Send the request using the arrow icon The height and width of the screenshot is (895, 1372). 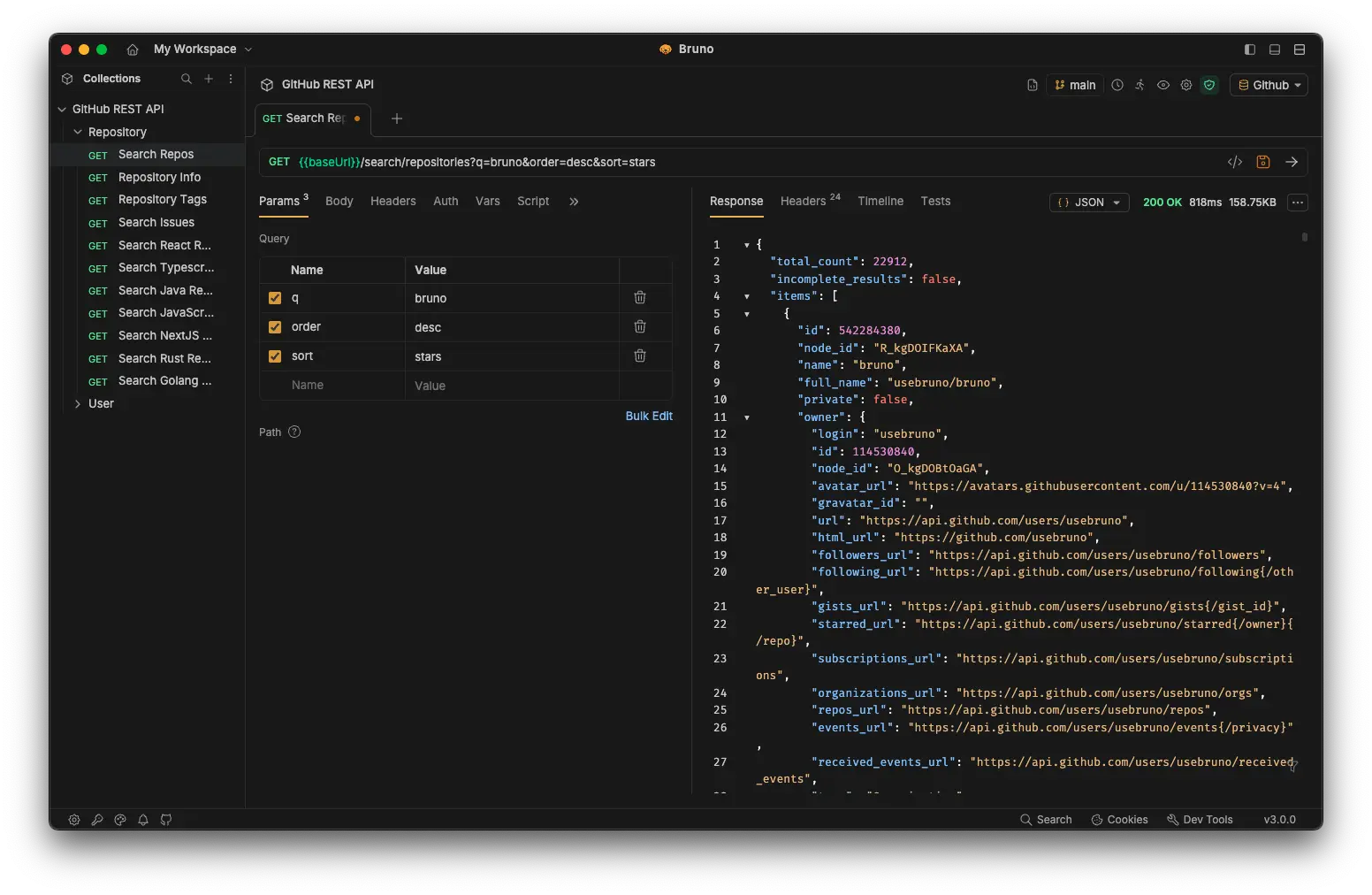pyautogui.click(x=1292, y=162)
